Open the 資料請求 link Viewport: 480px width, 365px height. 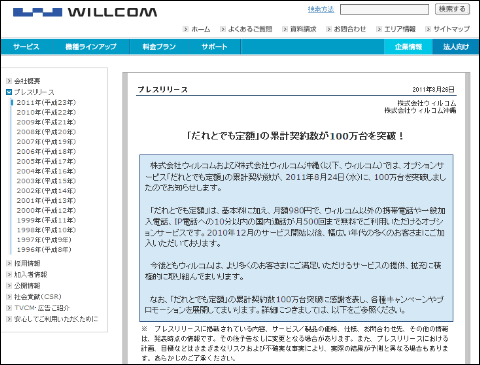tap(303, 29)
